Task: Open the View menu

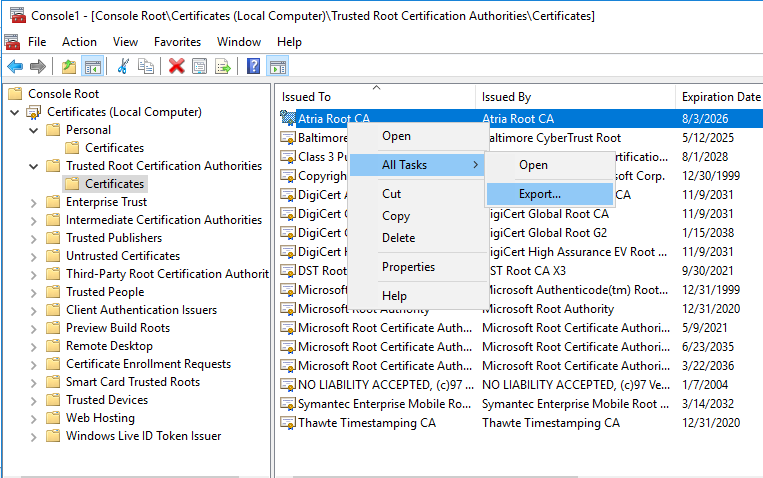Action: (126, 42)
